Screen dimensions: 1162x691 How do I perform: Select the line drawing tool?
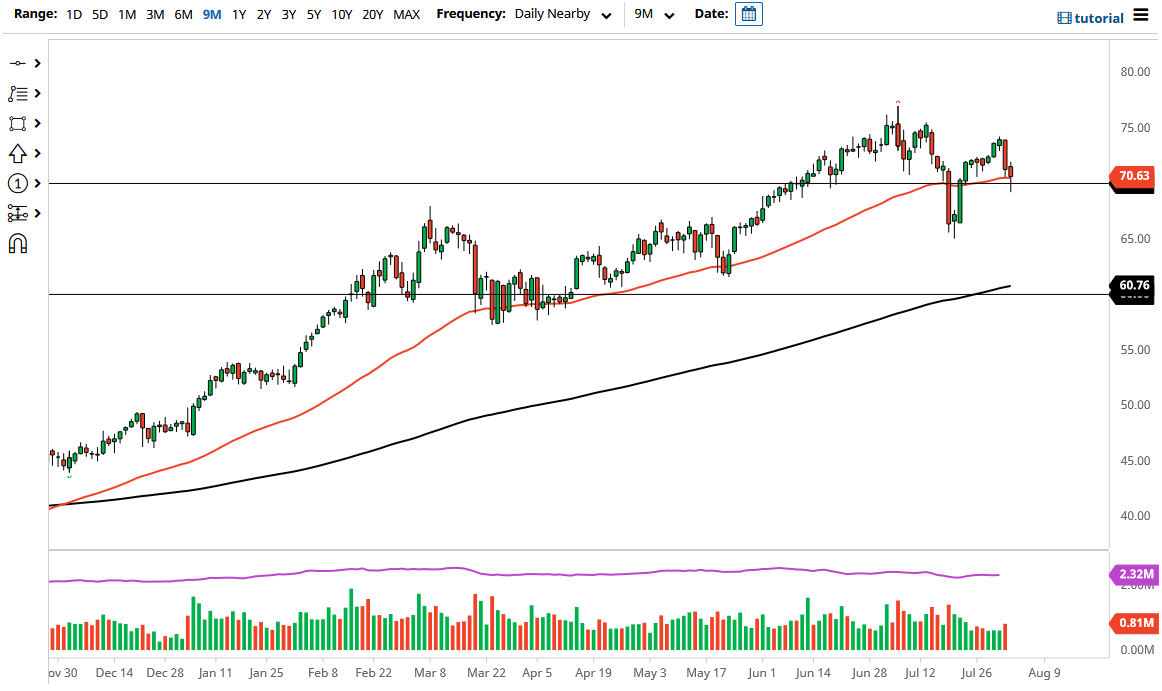click(x=18, y=62)
